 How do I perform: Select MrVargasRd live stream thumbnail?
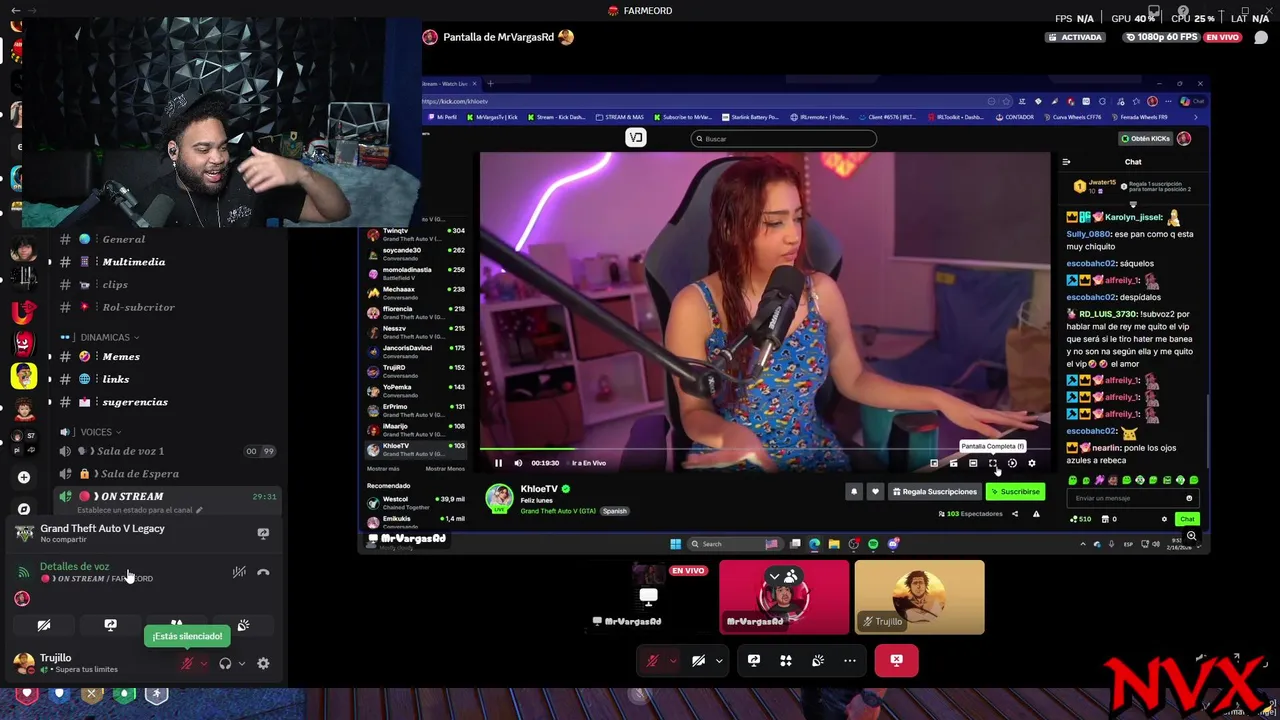(648, 597)
